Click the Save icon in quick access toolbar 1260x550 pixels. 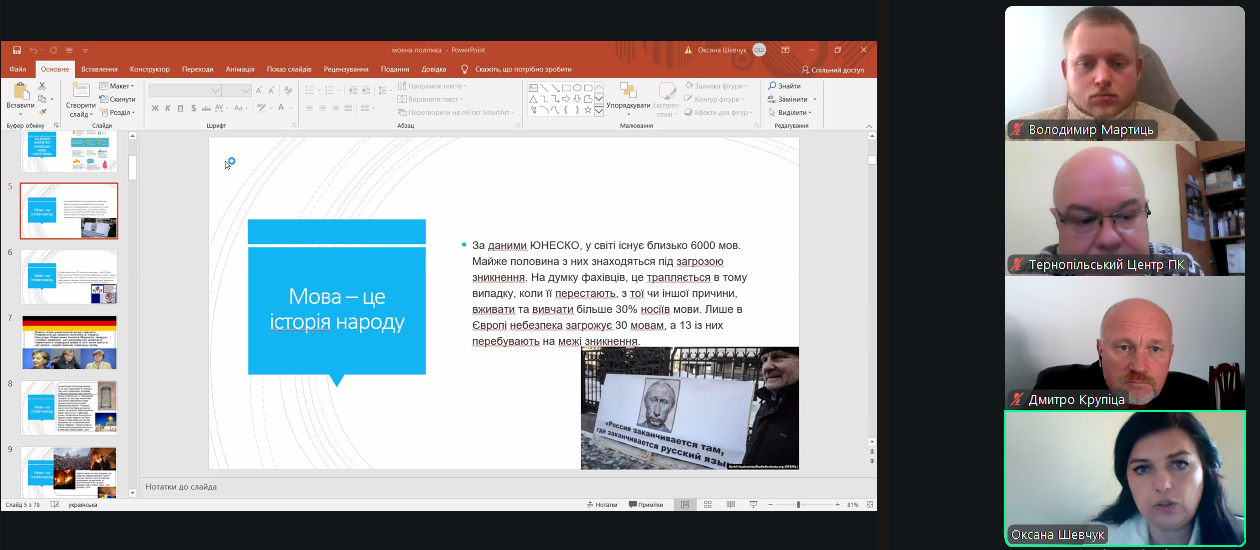17,50
